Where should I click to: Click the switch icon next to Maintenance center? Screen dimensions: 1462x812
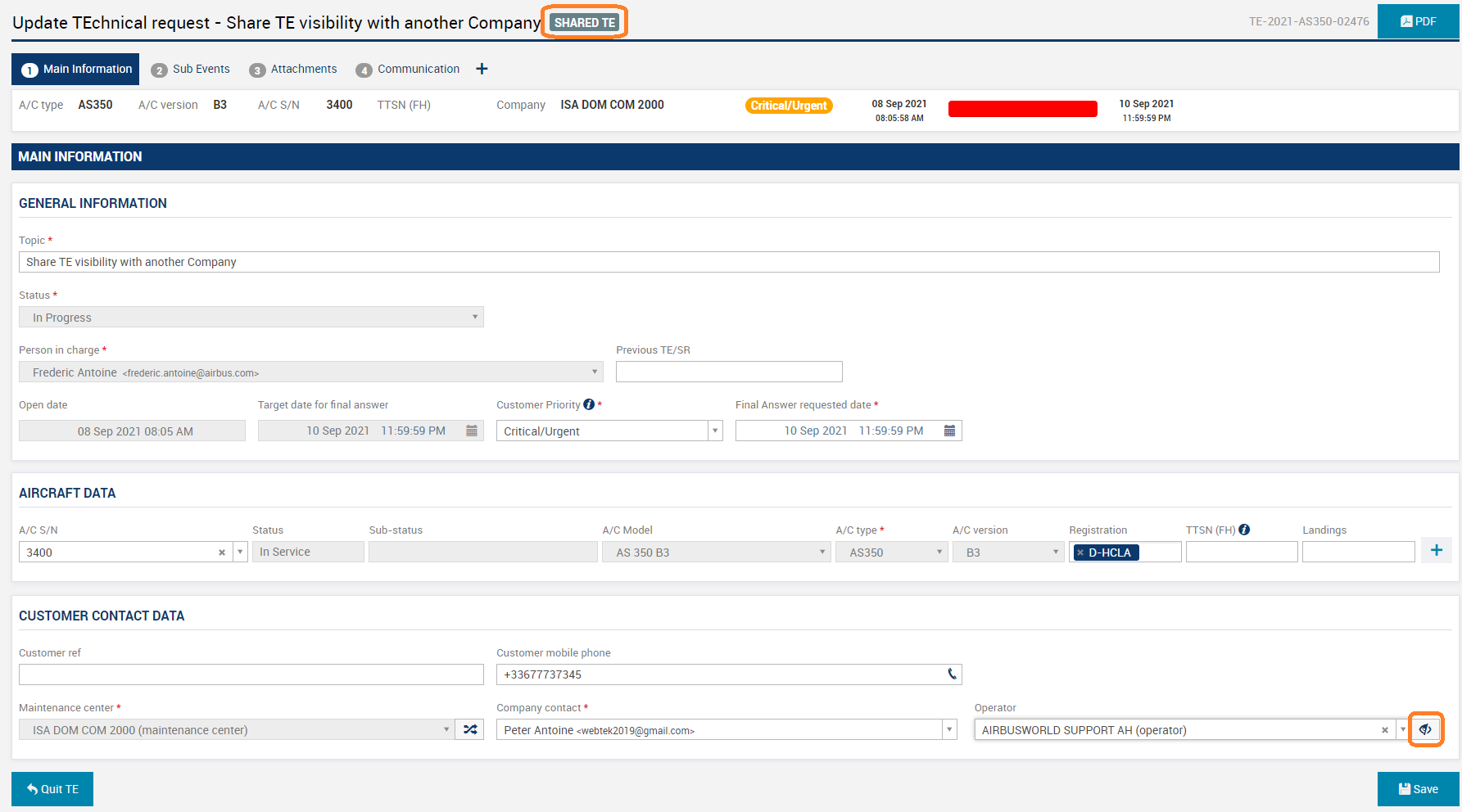[x=469, y=729]
